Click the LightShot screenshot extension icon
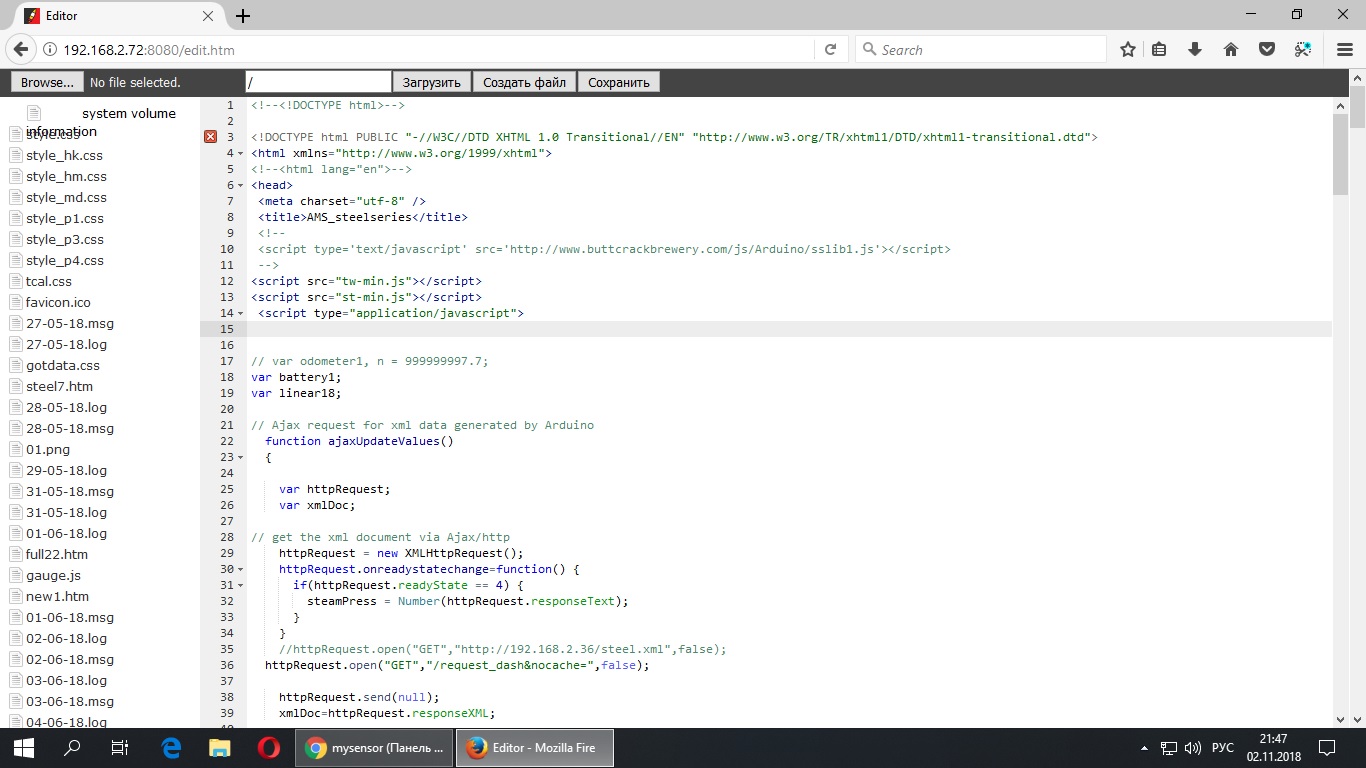Viewport: 1366px width, 768px height. pos(1302,48)
